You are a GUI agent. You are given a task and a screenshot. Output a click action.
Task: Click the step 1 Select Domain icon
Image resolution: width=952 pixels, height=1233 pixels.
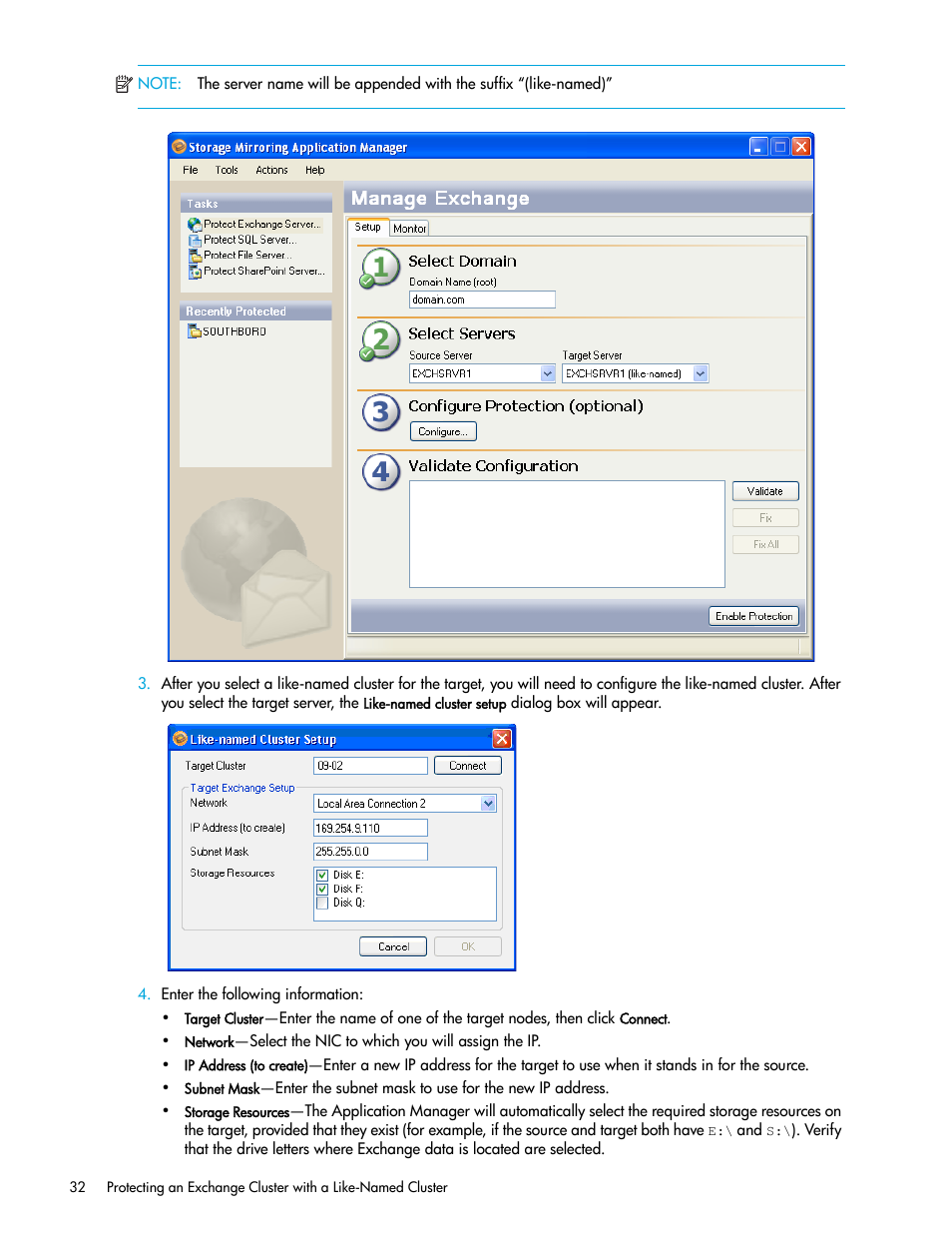point(380,269)
